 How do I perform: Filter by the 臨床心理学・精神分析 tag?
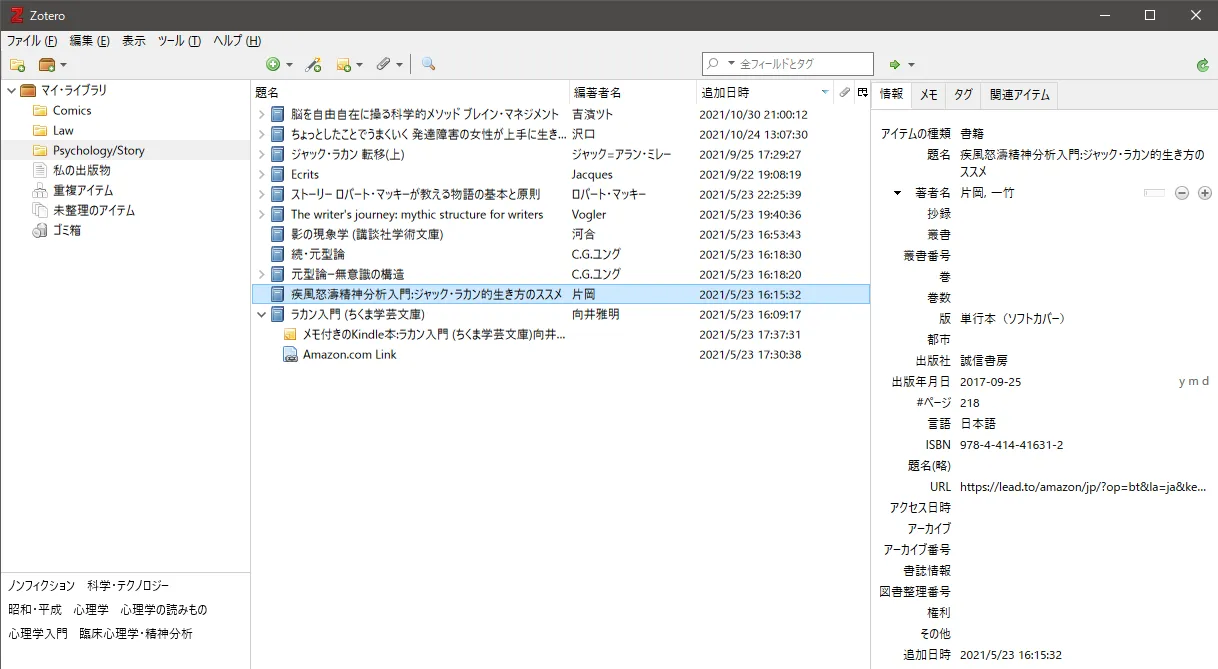point(136,633)
